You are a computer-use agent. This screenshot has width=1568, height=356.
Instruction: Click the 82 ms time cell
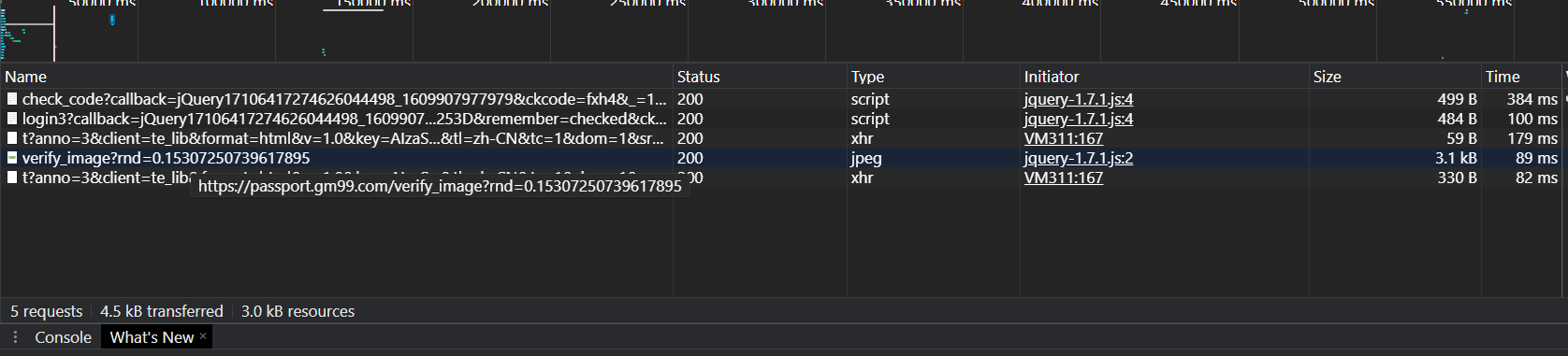tap(1536, 178)
